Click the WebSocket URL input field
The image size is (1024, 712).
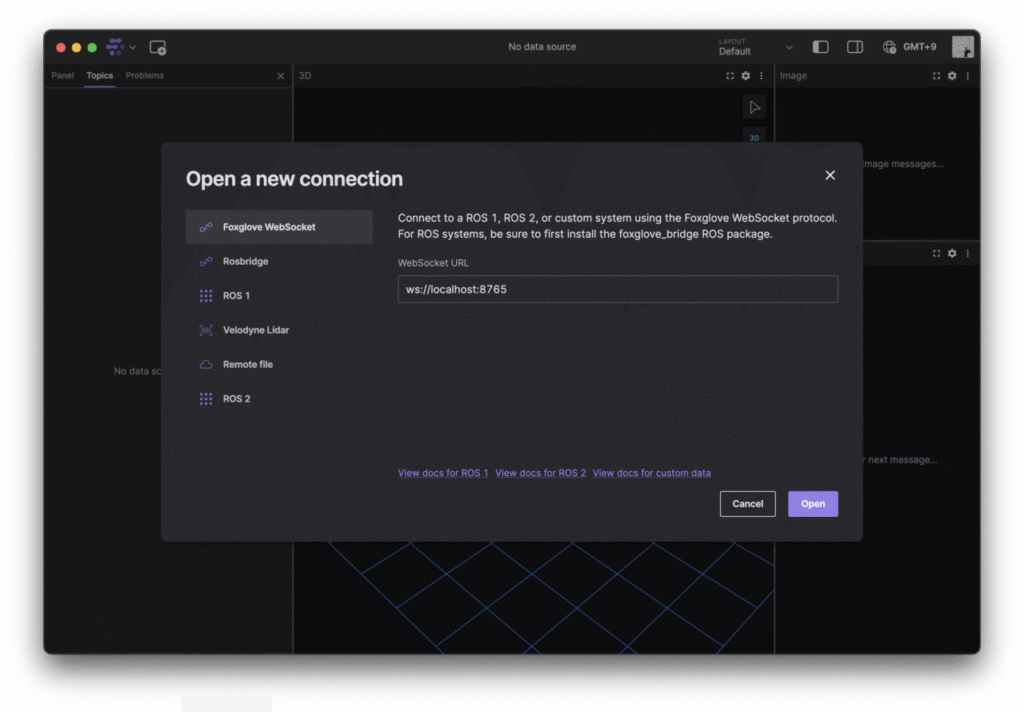tap(617, 289)
